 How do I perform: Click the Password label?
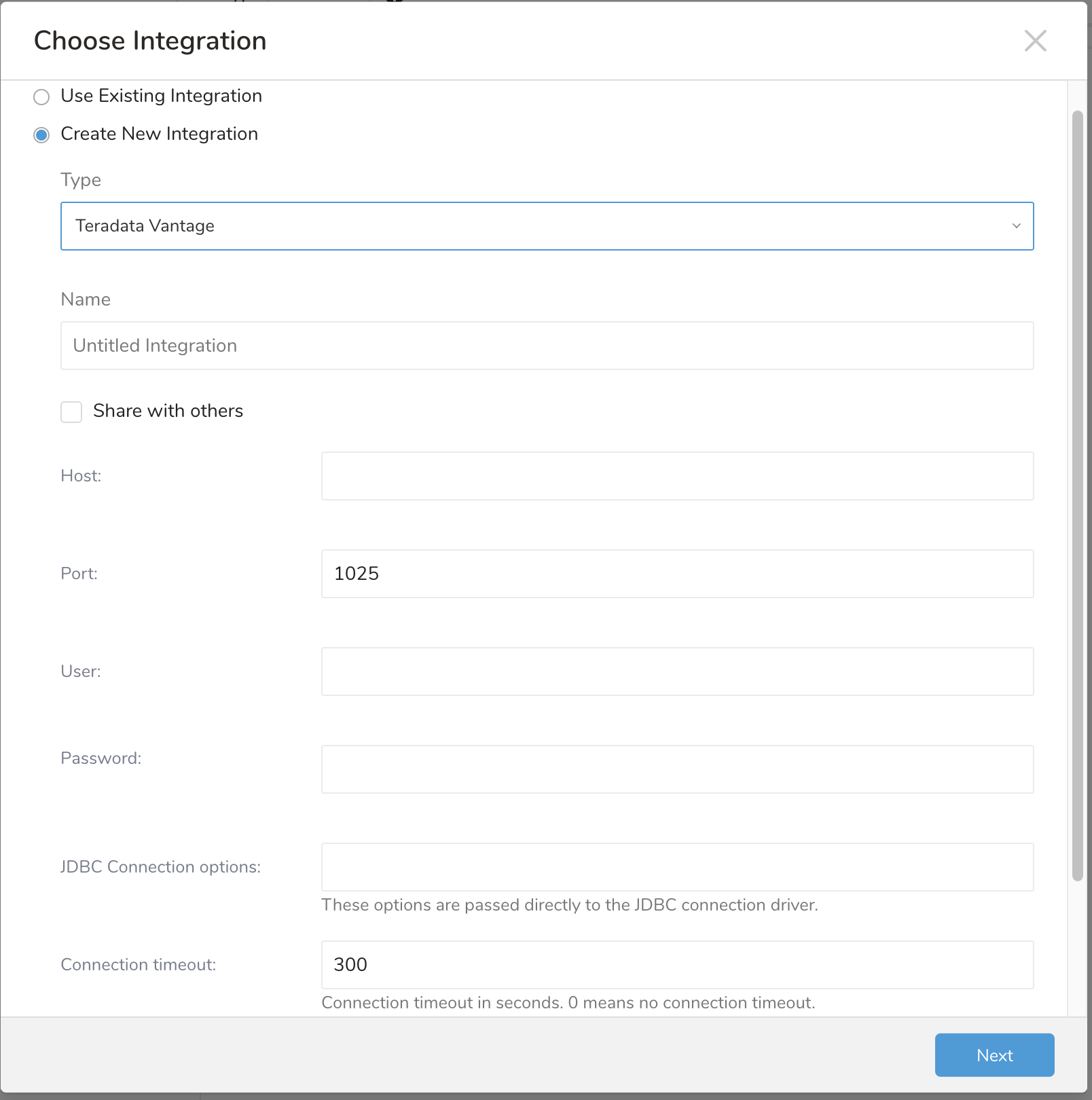(x=101, y=758)
